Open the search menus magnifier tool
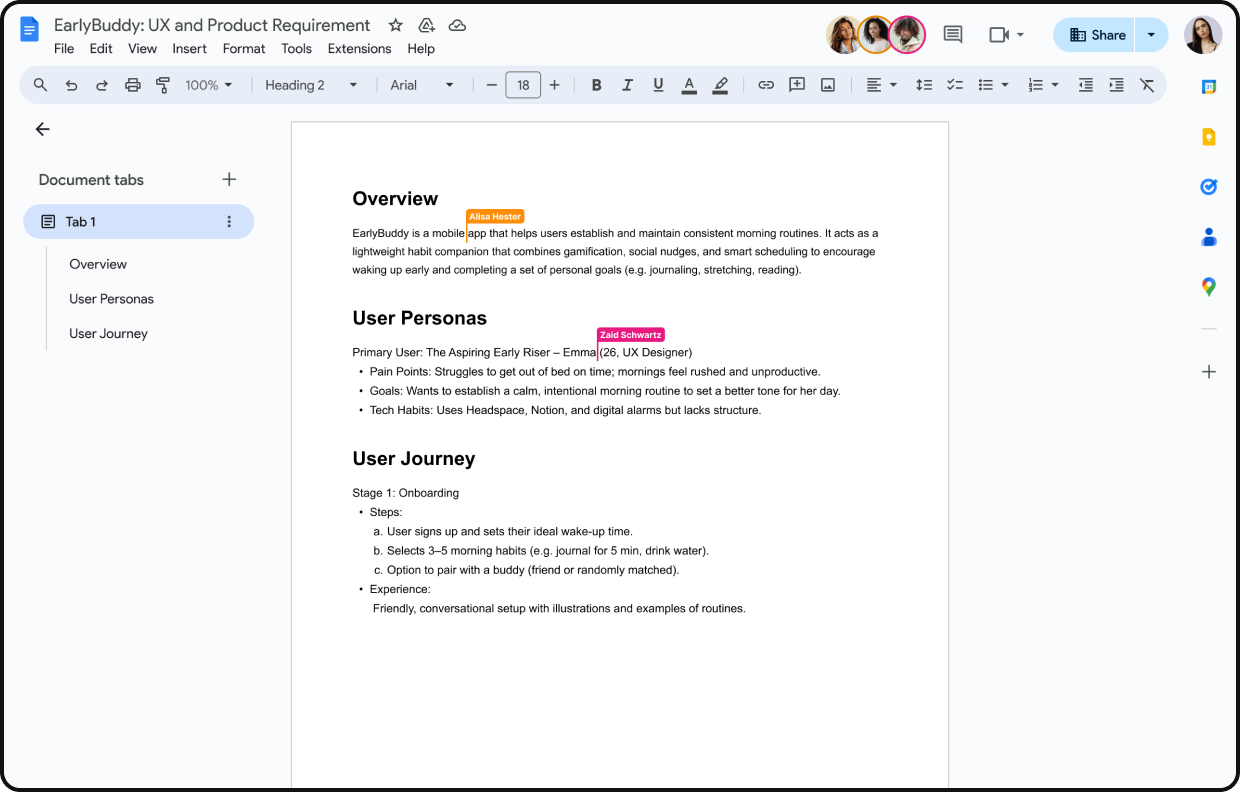 click(41, 85)
